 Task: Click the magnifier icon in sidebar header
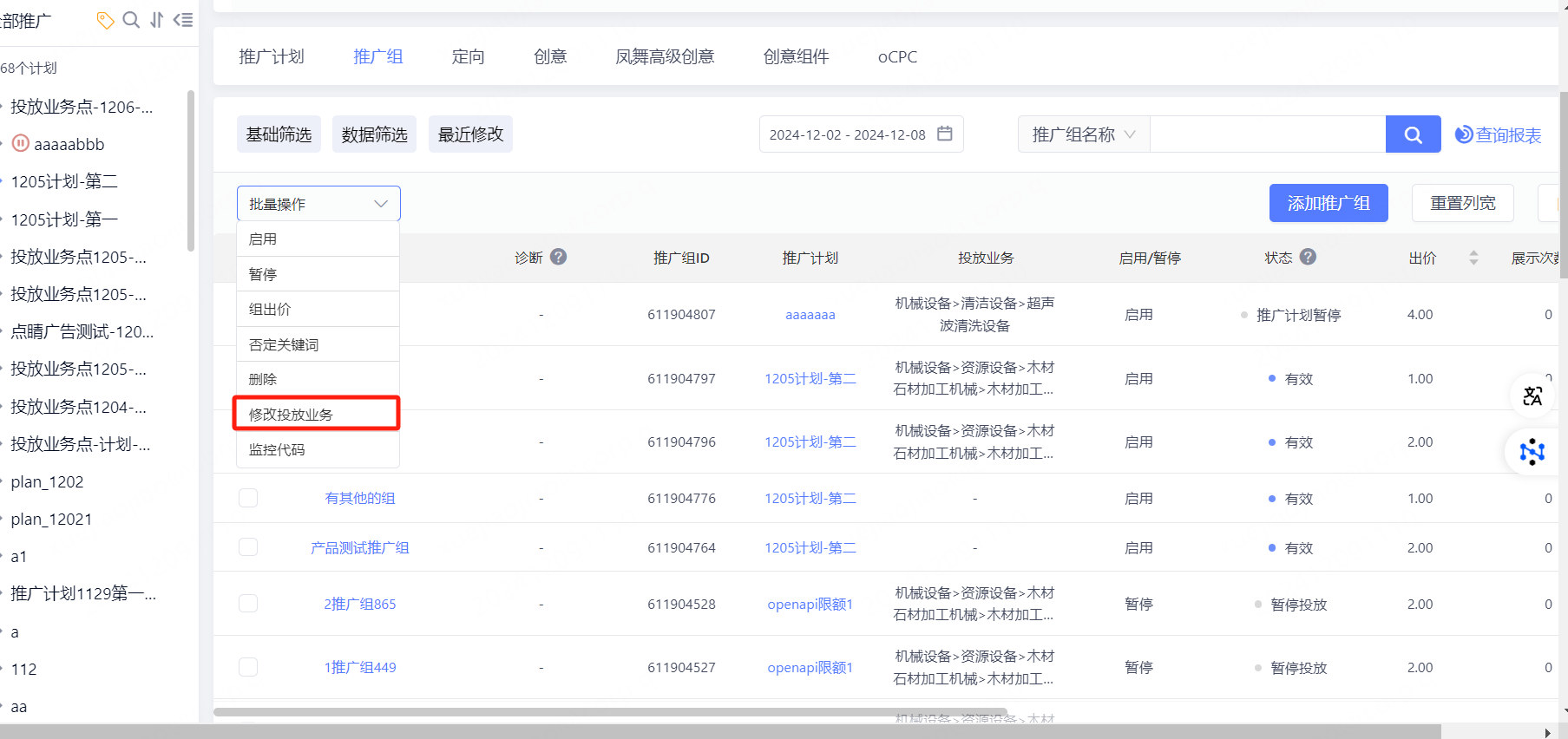pyautogui.click(x=131, y=20)
